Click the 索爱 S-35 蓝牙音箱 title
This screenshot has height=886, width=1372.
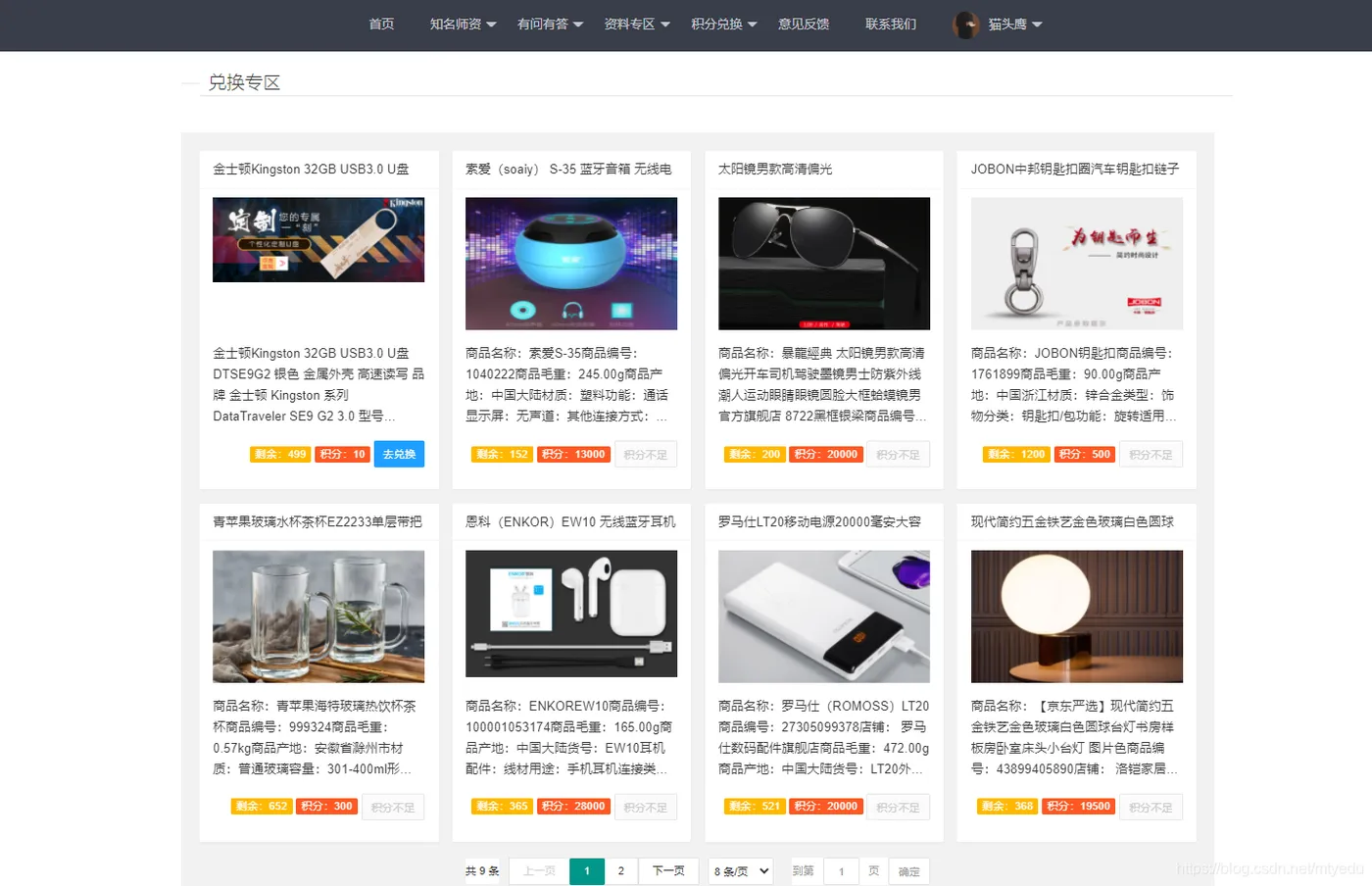568,170
